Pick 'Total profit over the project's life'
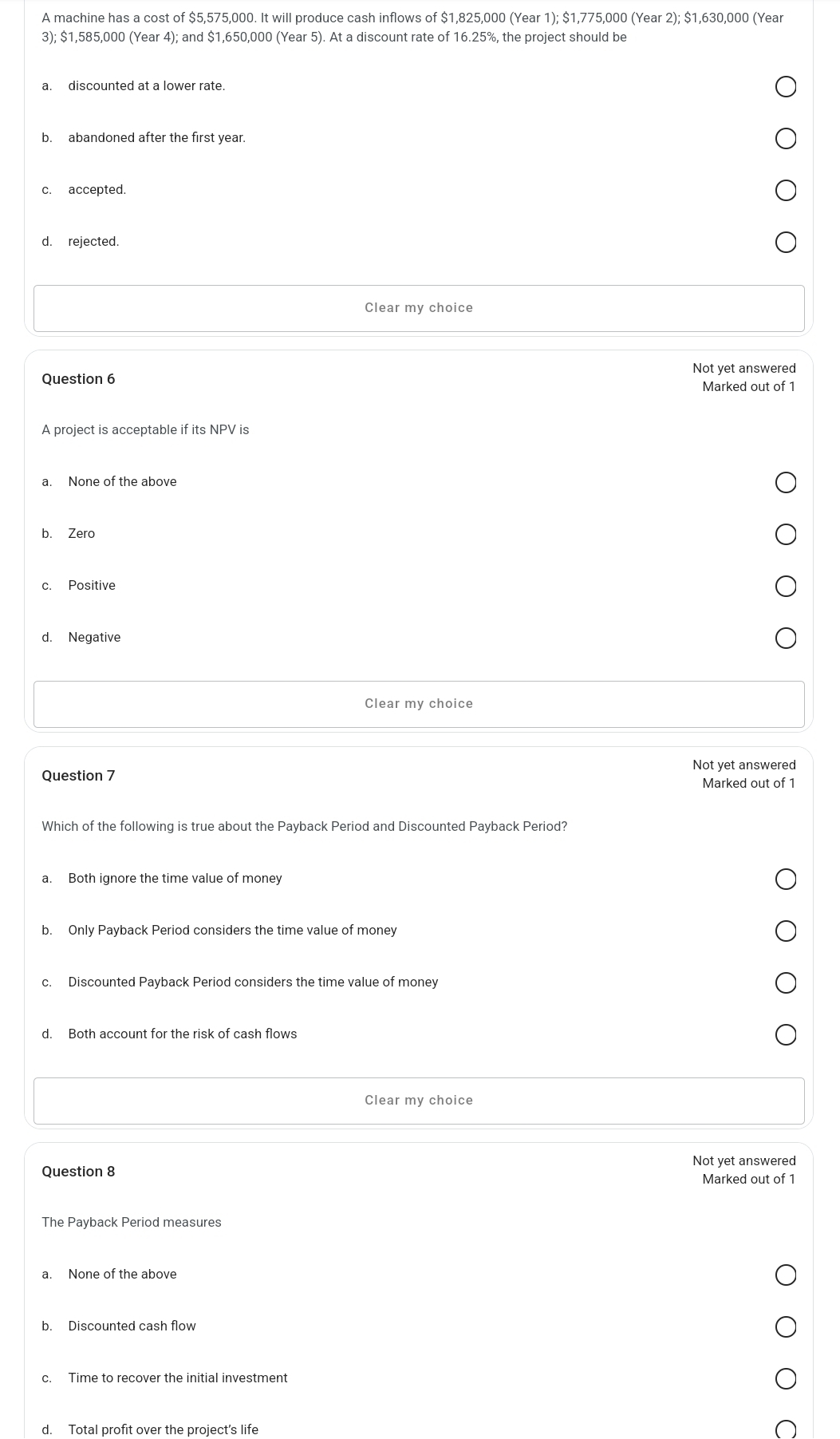This screenshot has height=1439, width=840. point(785,1429)
